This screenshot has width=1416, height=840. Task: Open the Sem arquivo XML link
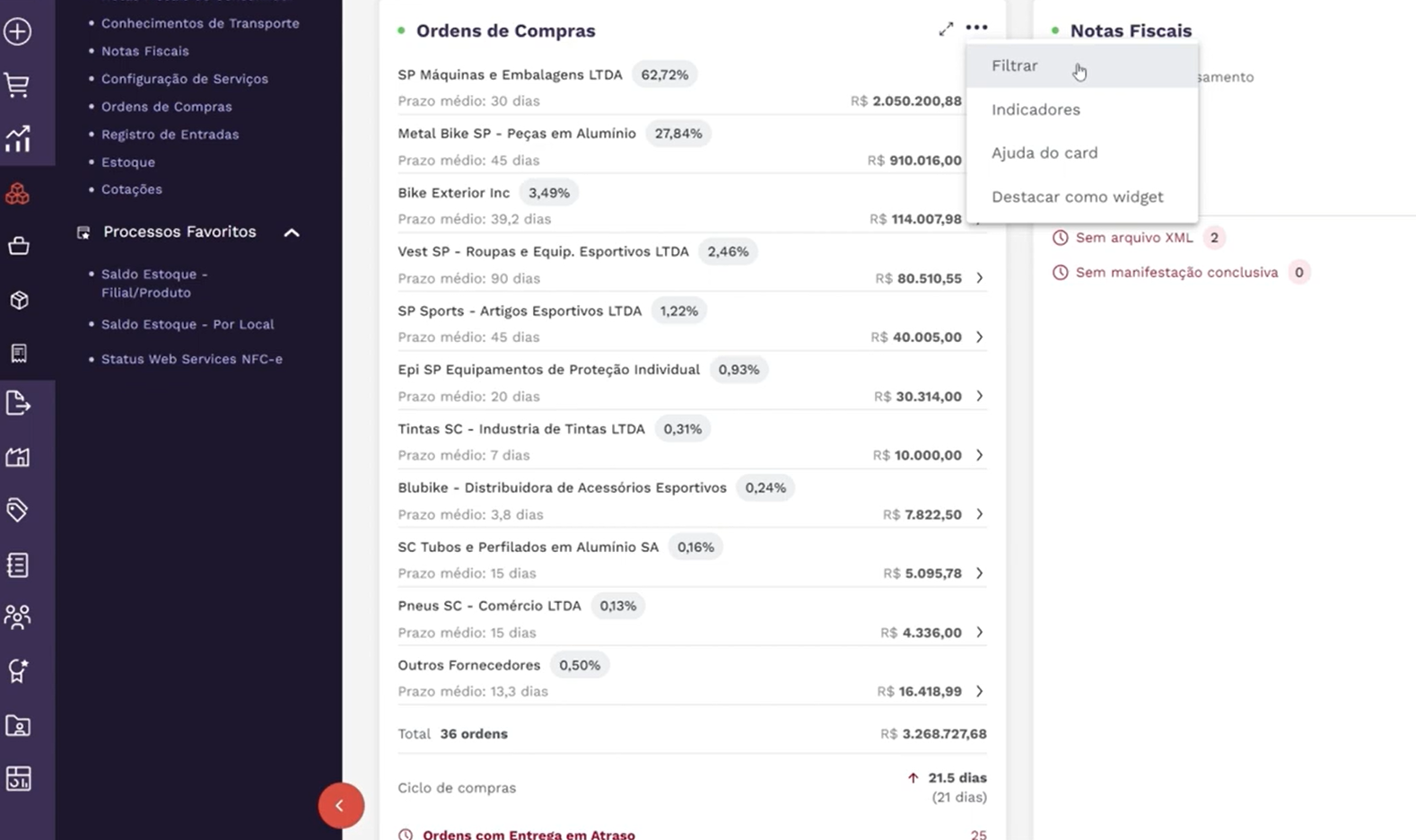click(1134, 238)
